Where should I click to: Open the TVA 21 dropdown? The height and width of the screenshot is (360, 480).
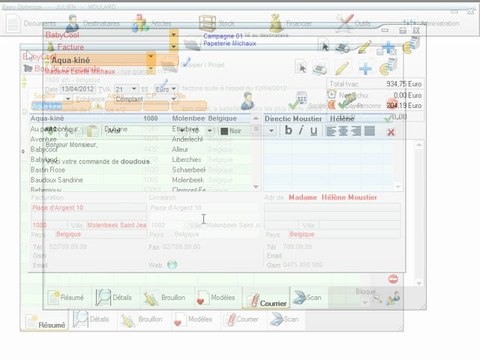click(134, 89)
